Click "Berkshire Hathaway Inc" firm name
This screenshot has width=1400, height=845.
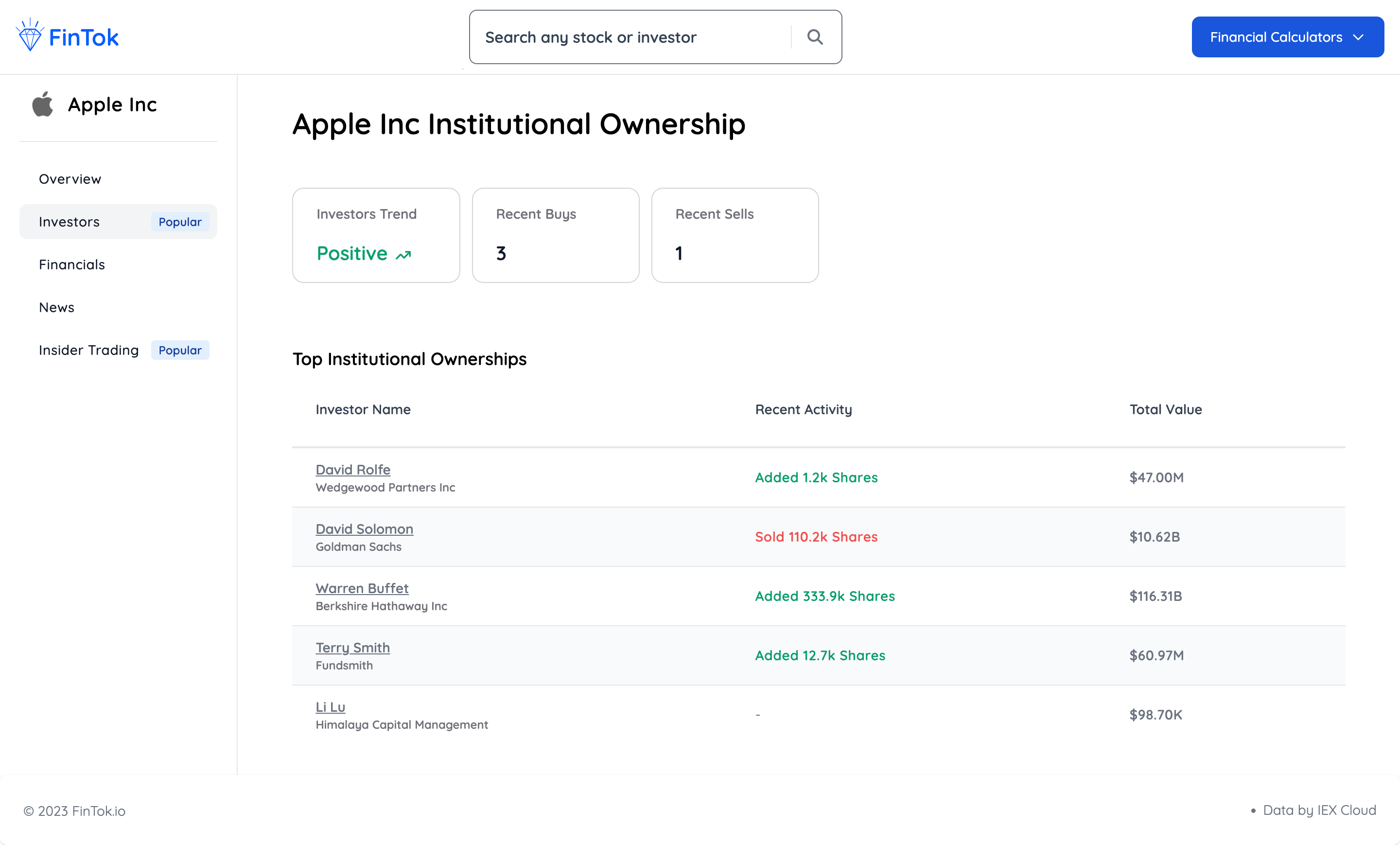tap(381, 606)
